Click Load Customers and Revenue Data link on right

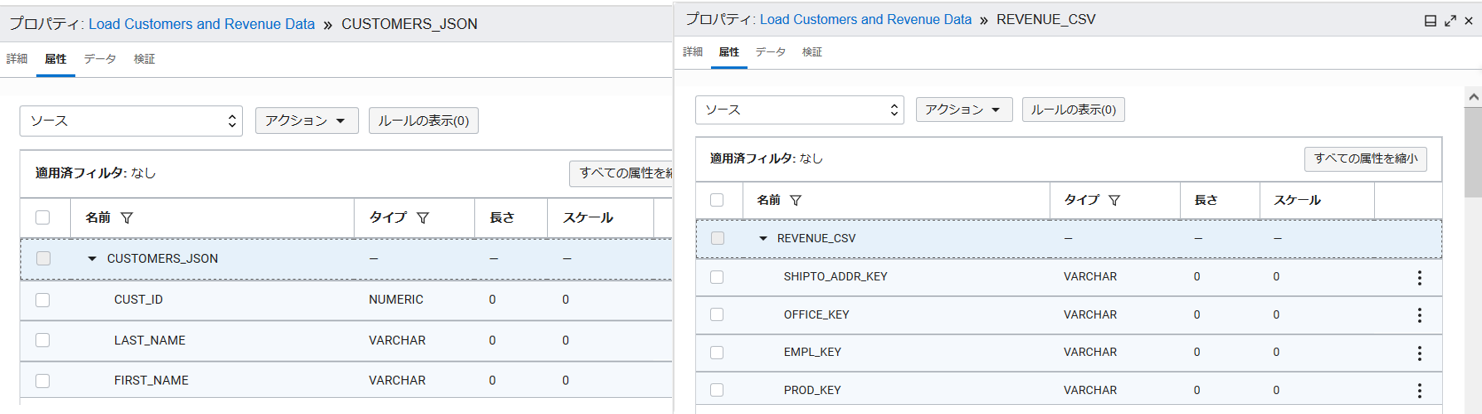(x=865, y=20)
